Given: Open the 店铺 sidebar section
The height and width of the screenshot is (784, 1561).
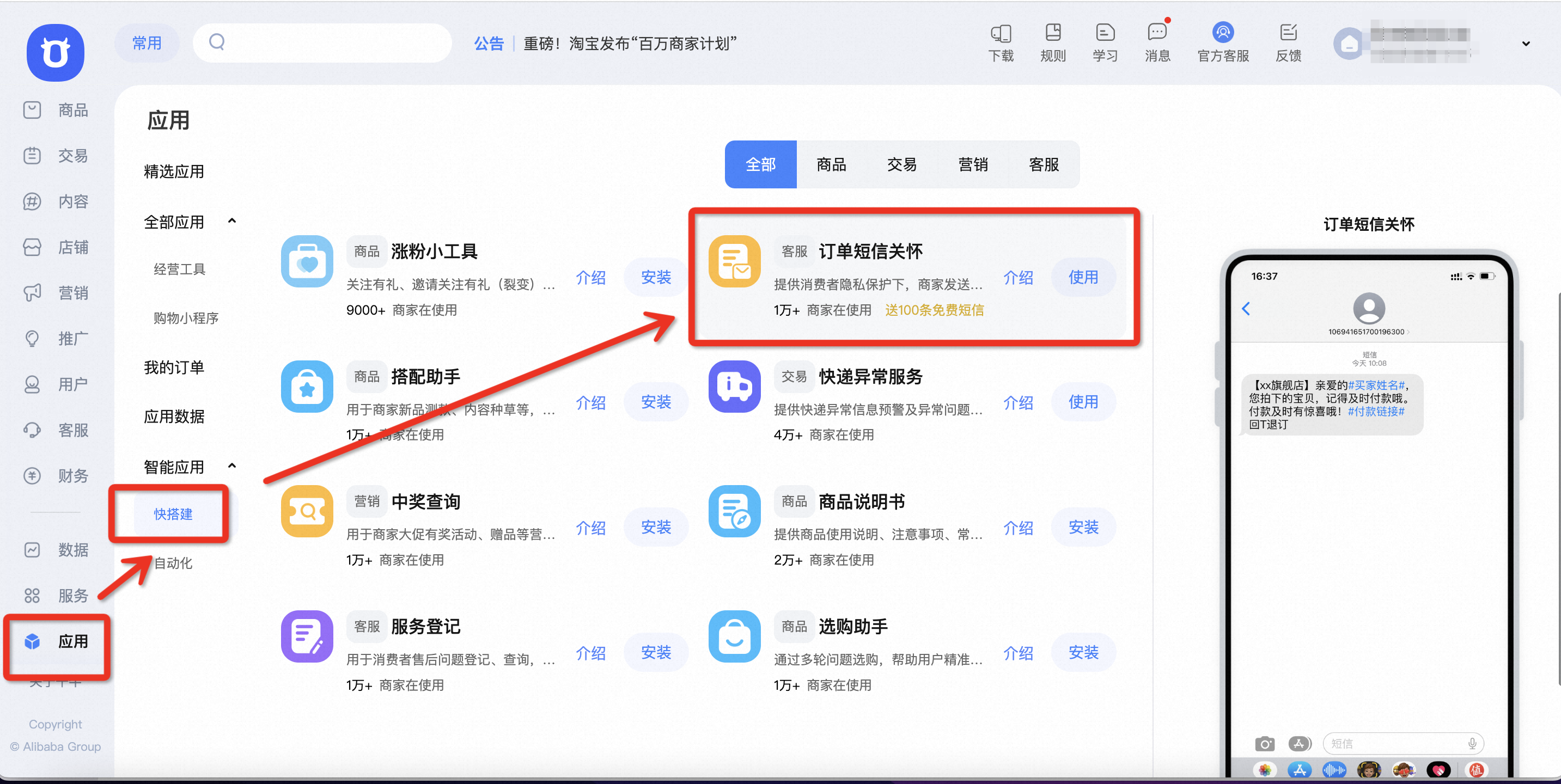Looking at the screenshot, I should pos(56,247).
